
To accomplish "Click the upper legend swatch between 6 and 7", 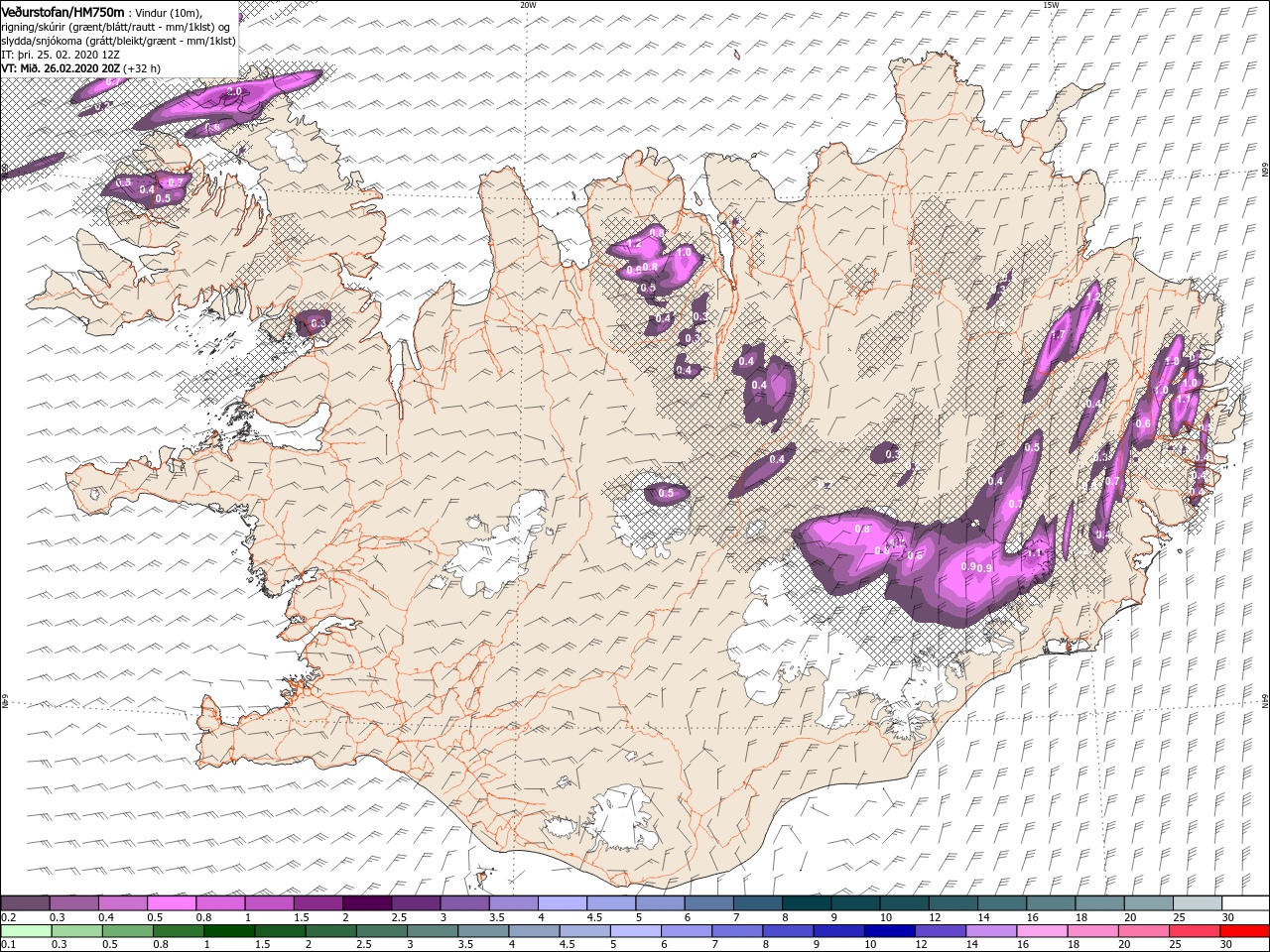I will pyautogui.click(x=708, y=903).
